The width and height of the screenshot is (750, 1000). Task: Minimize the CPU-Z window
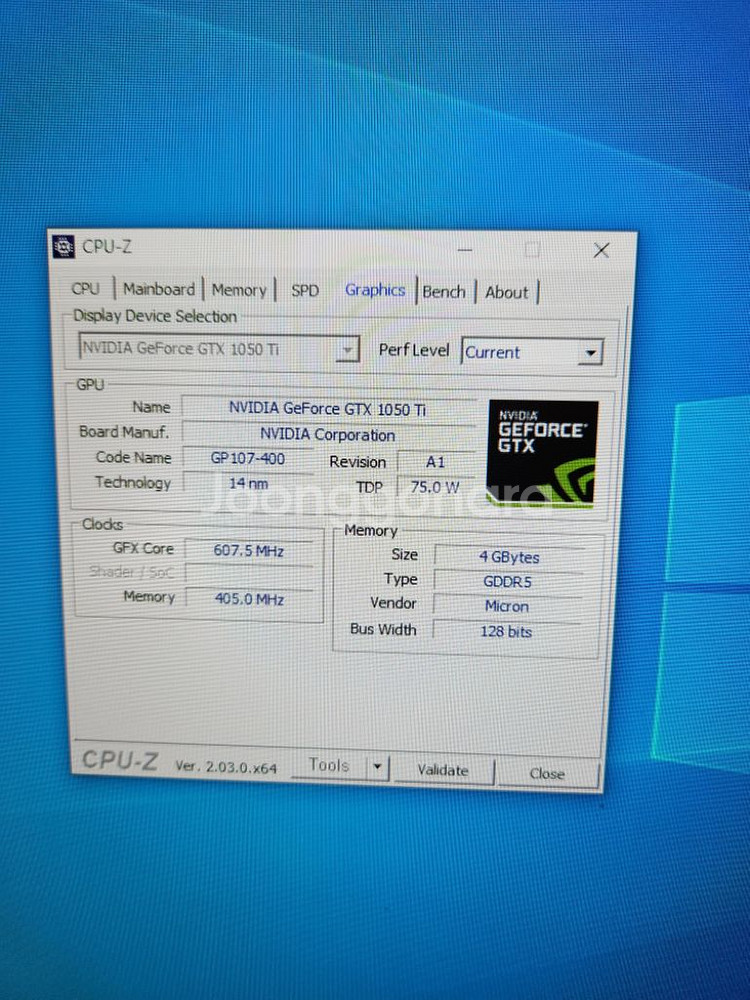pos(465,249)
